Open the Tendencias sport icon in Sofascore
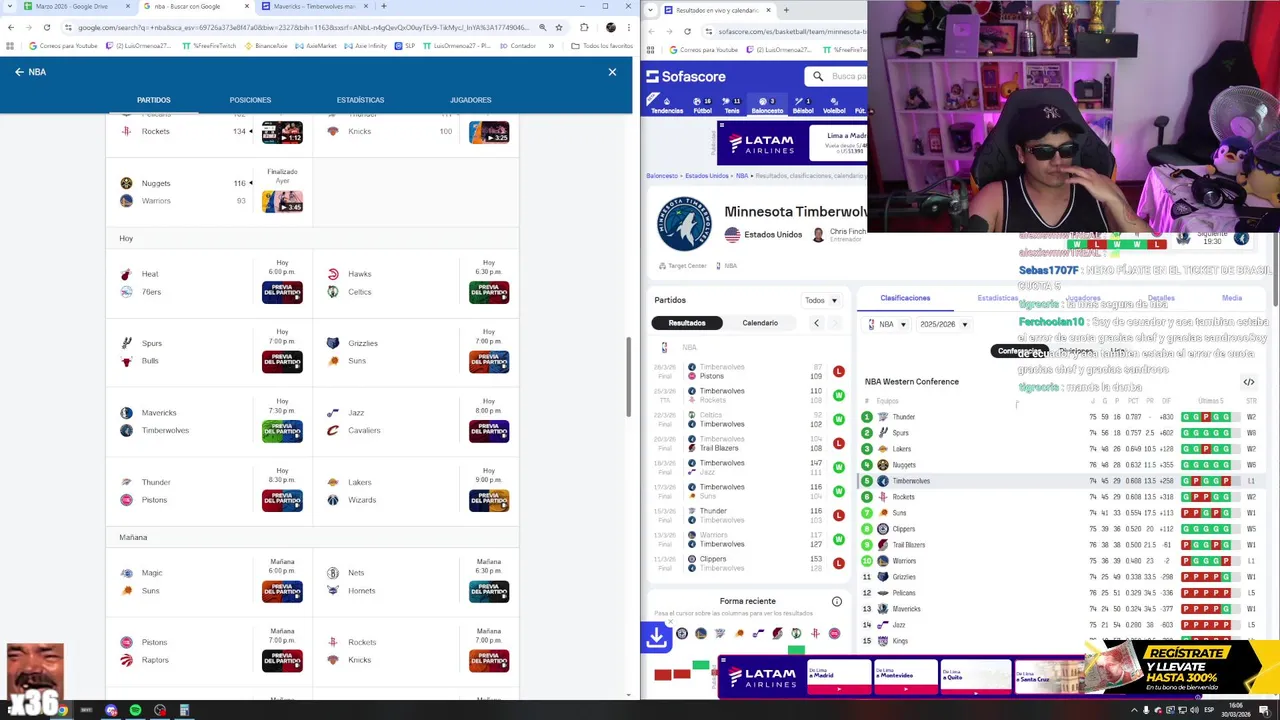Image resolution: width=1280 pixels, height=720 pixels. pyautogui.click(x=666, y=105)
